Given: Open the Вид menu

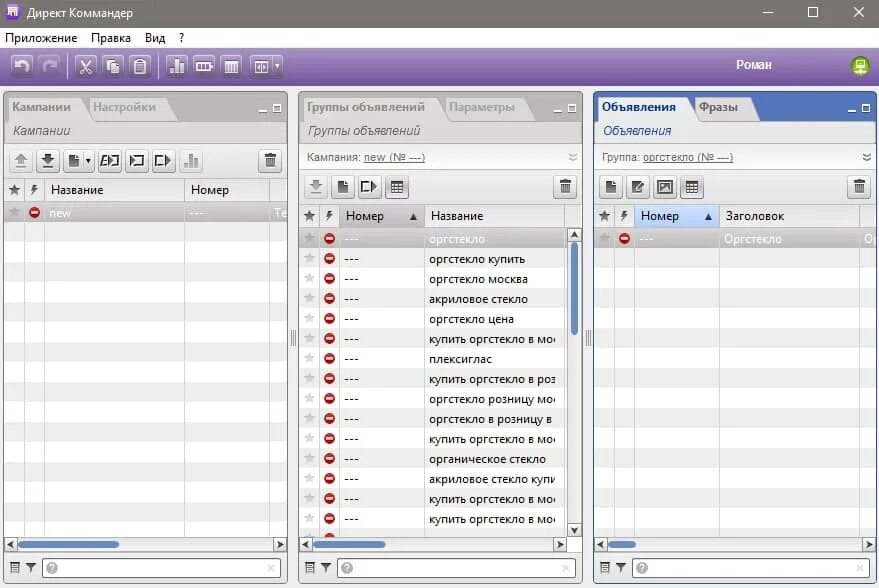Looking at the screenshot, I should coord(155,38).
